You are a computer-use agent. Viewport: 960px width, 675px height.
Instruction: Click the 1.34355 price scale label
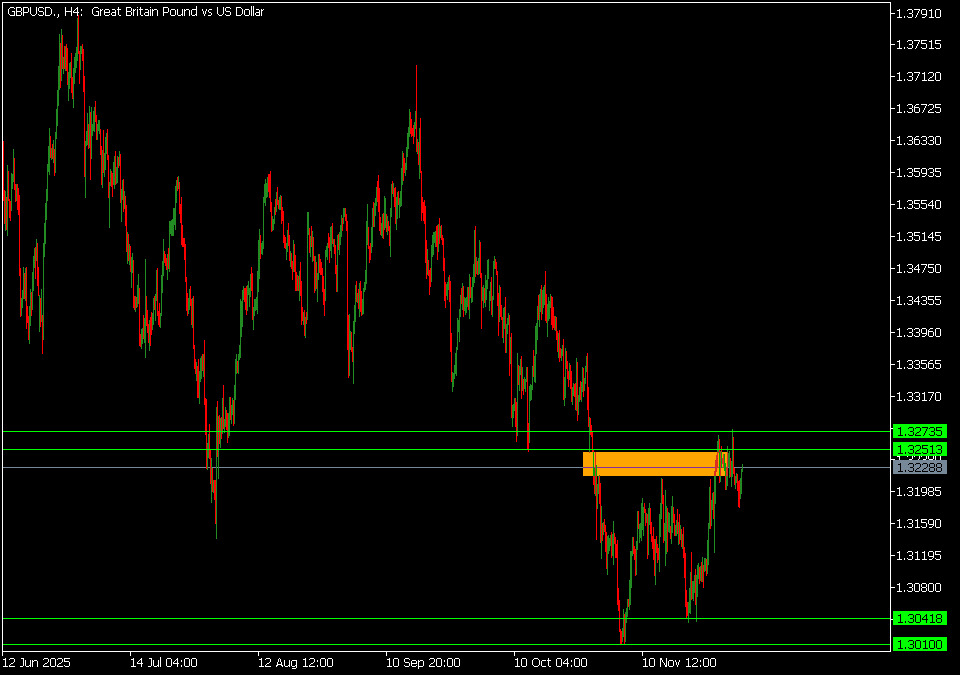click(921, 300)
